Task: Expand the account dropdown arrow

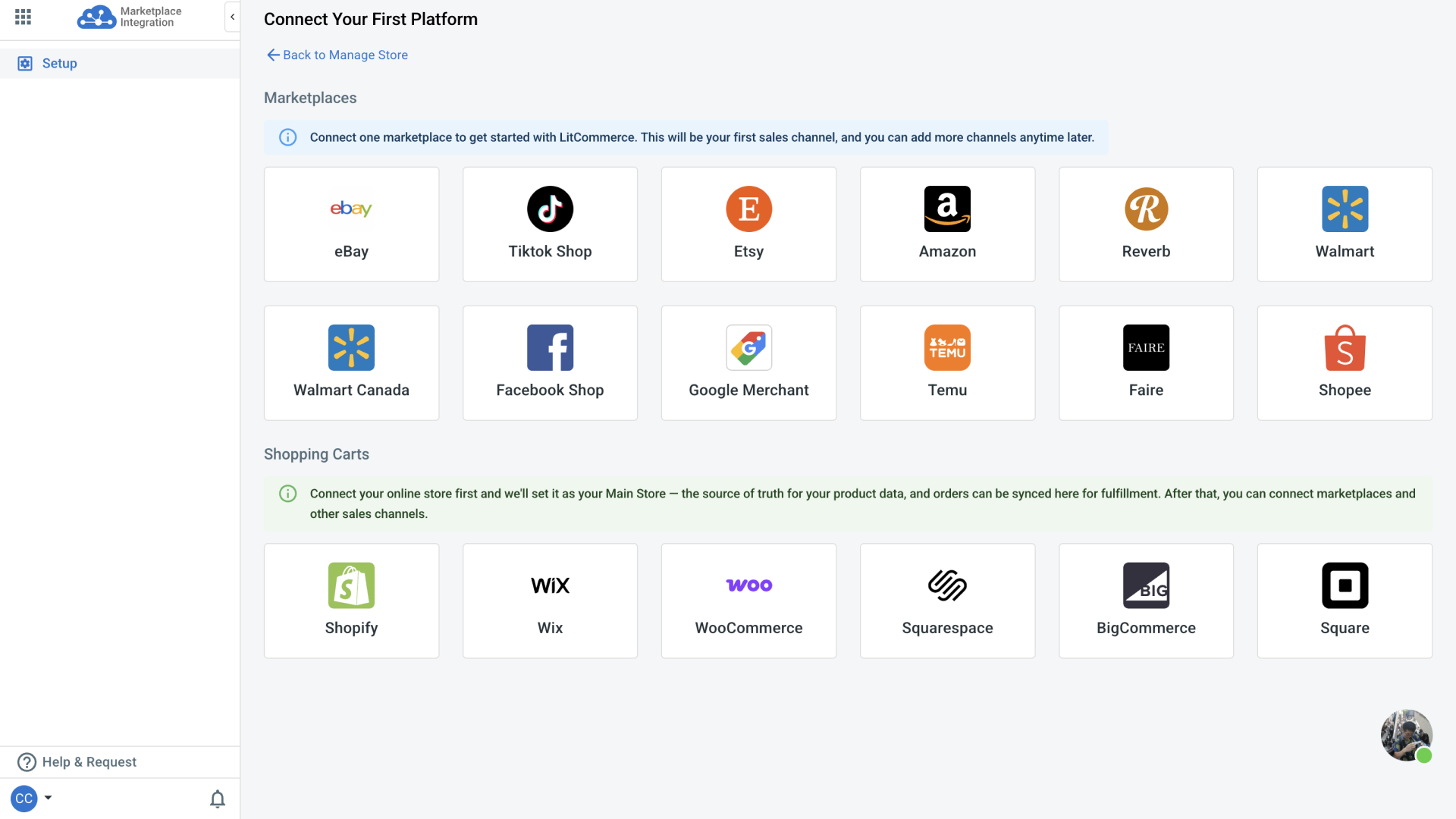Action: (48, 798)
